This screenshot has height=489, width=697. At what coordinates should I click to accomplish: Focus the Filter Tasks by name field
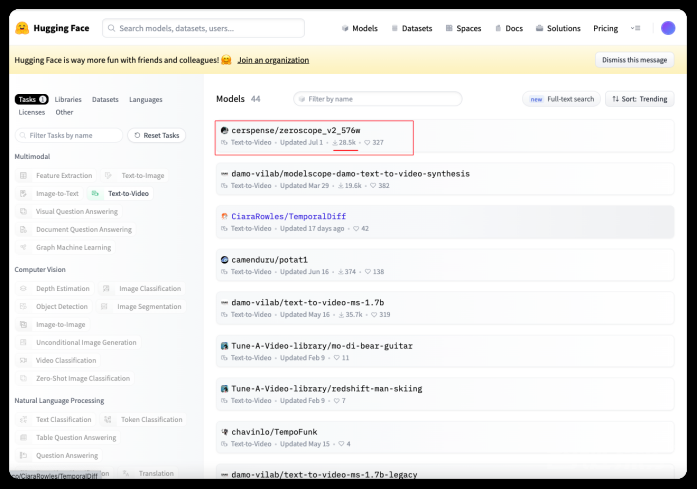69,135
